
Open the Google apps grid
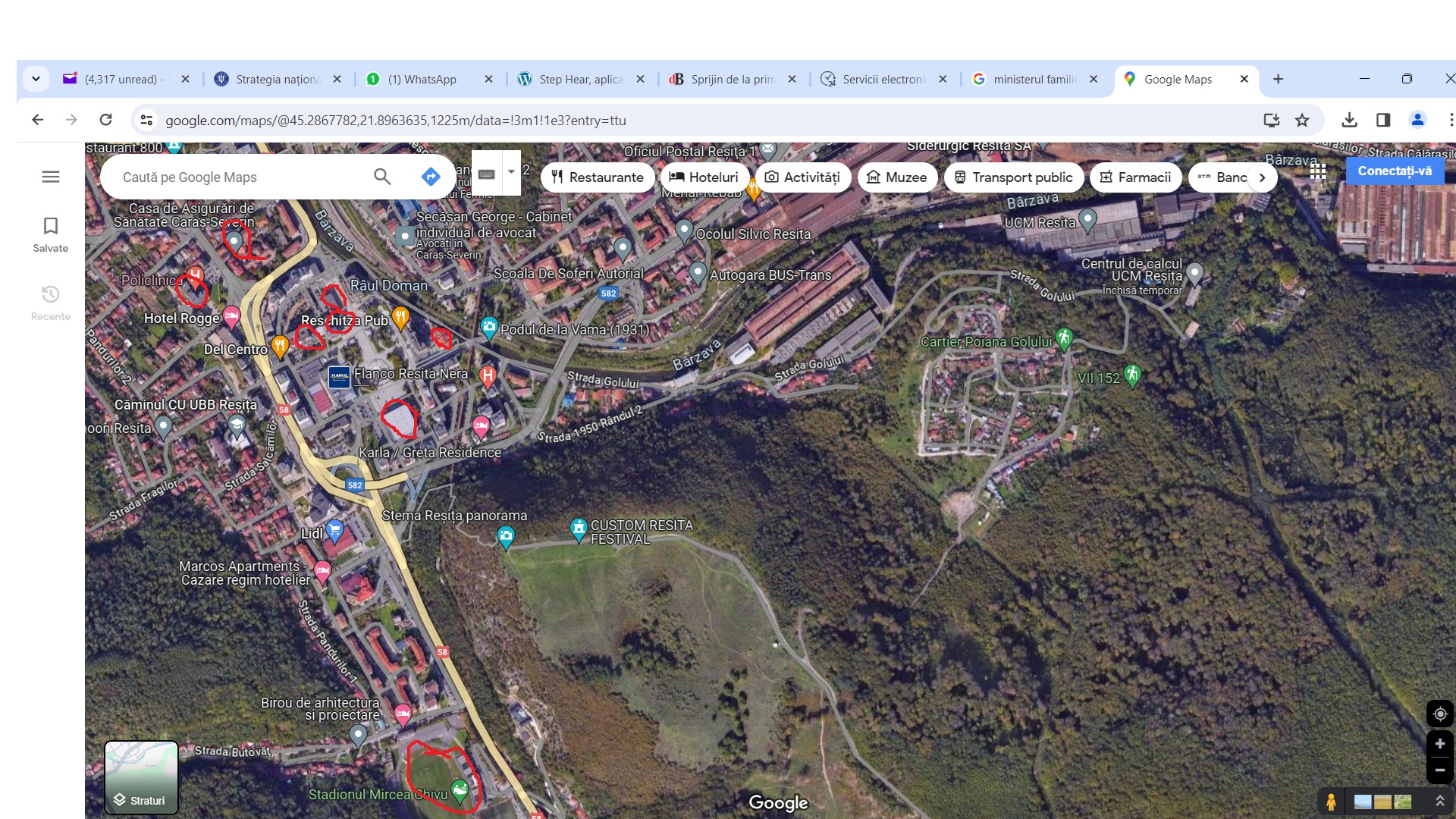[1318, 171]
